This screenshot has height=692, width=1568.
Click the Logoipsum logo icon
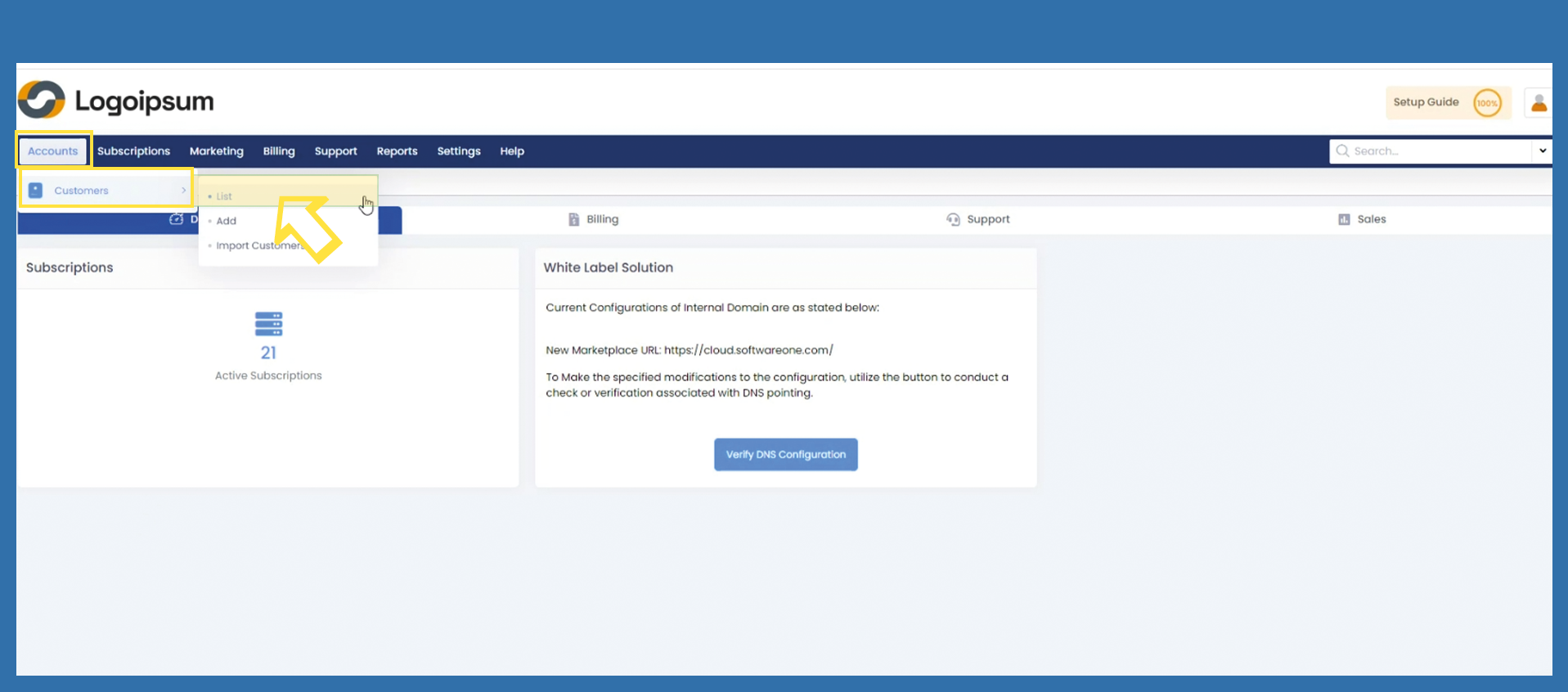click(41, 101)
